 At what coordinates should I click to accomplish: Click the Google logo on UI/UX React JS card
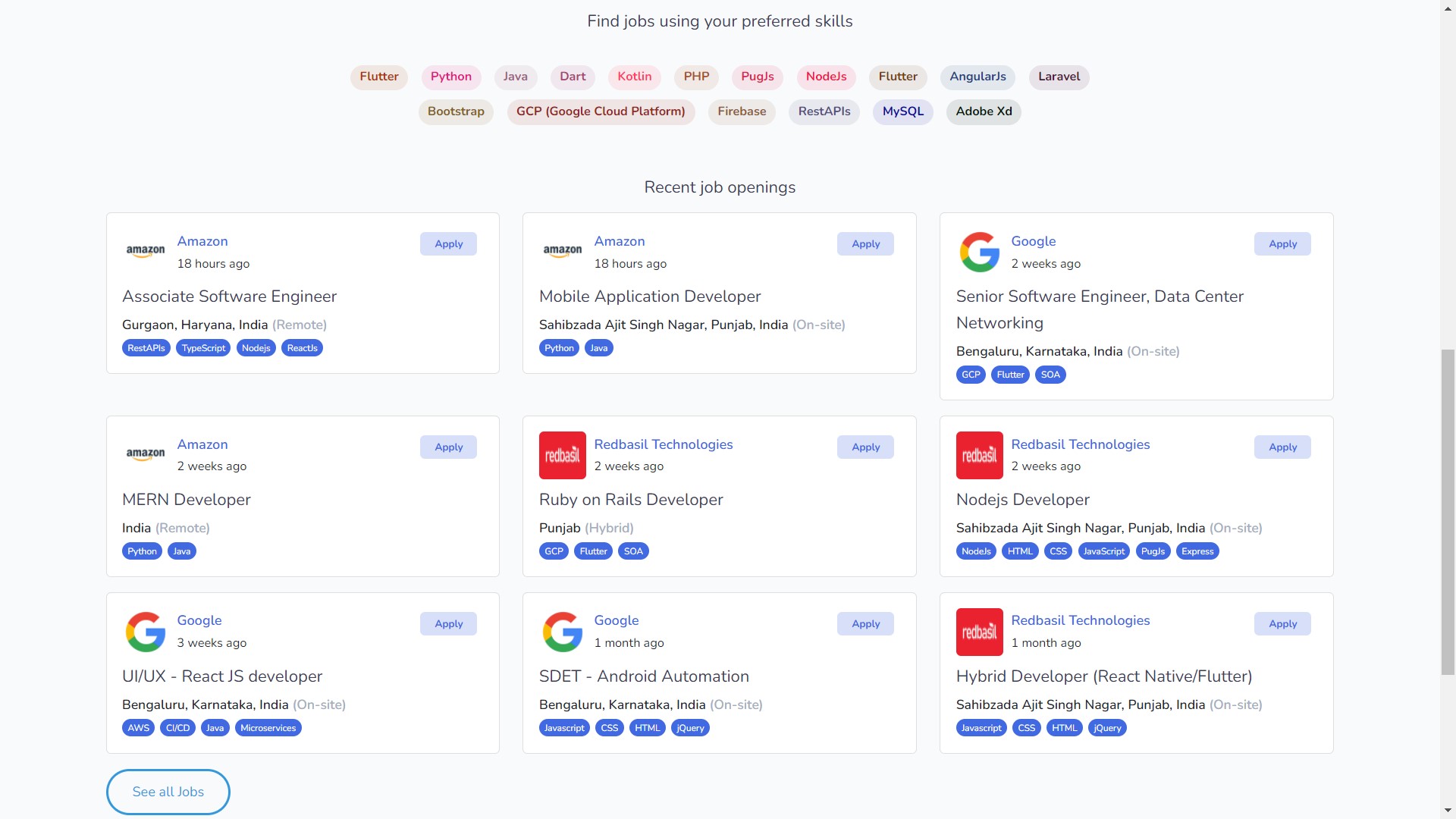point(146,632)
